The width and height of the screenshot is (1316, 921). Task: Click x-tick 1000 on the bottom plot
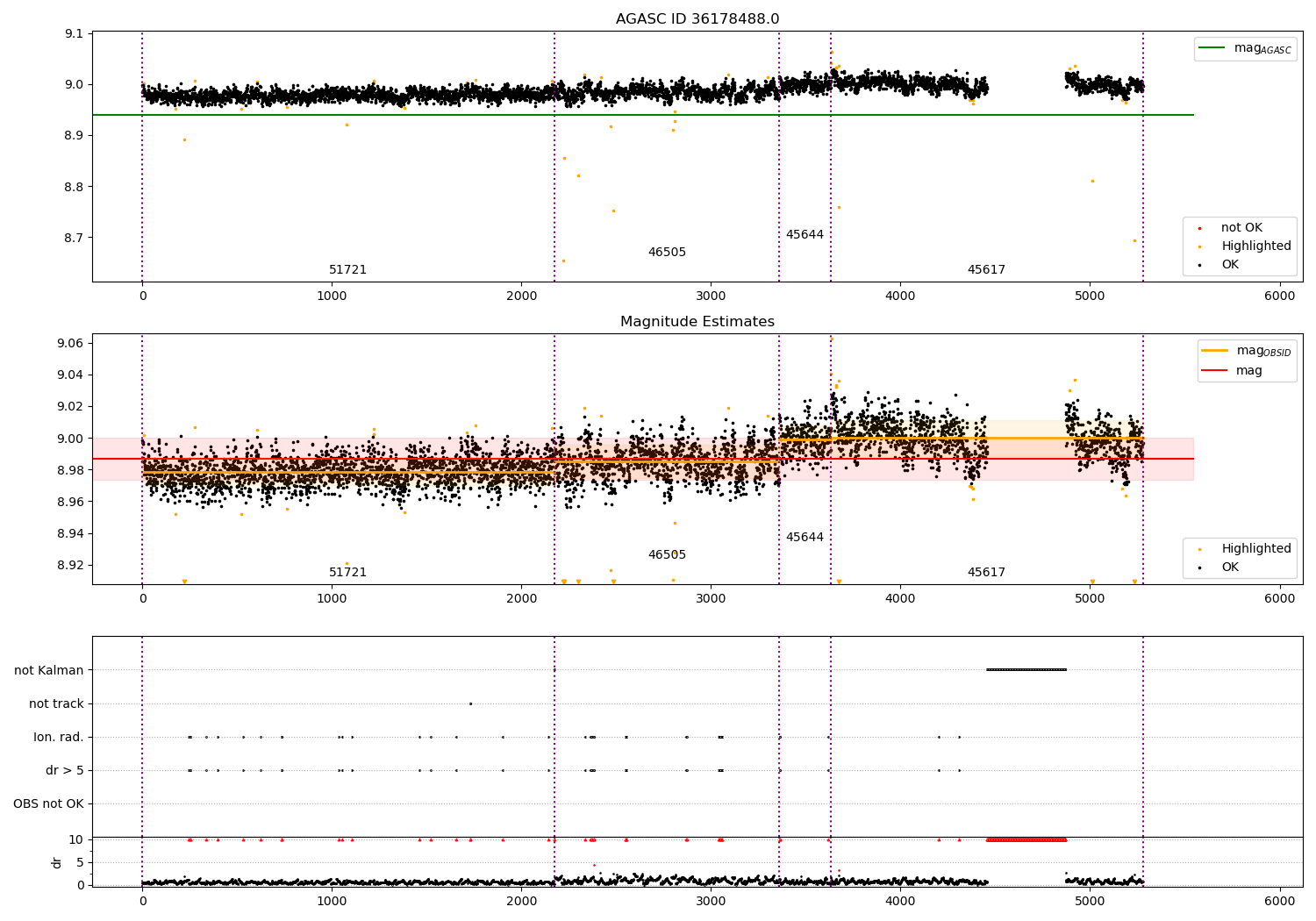[x=332, y=901]
